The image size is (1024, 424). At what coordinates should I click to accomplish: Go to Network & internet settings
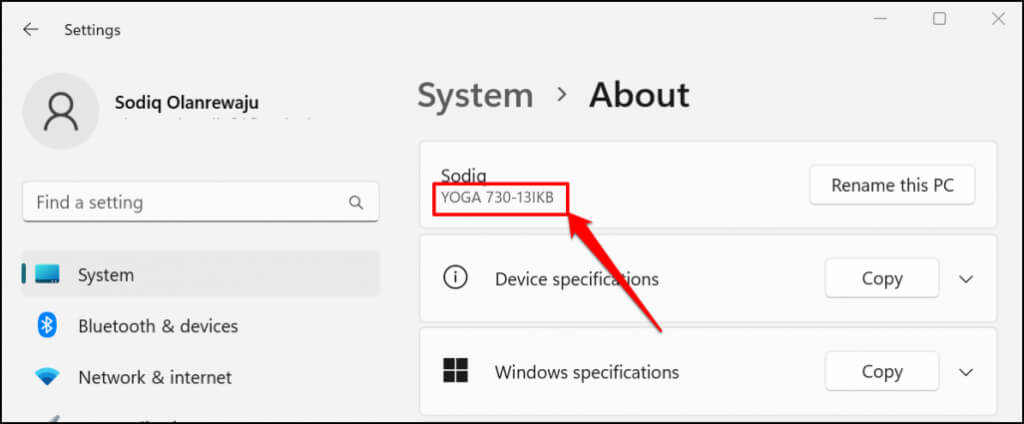click(x=155, y=377)
